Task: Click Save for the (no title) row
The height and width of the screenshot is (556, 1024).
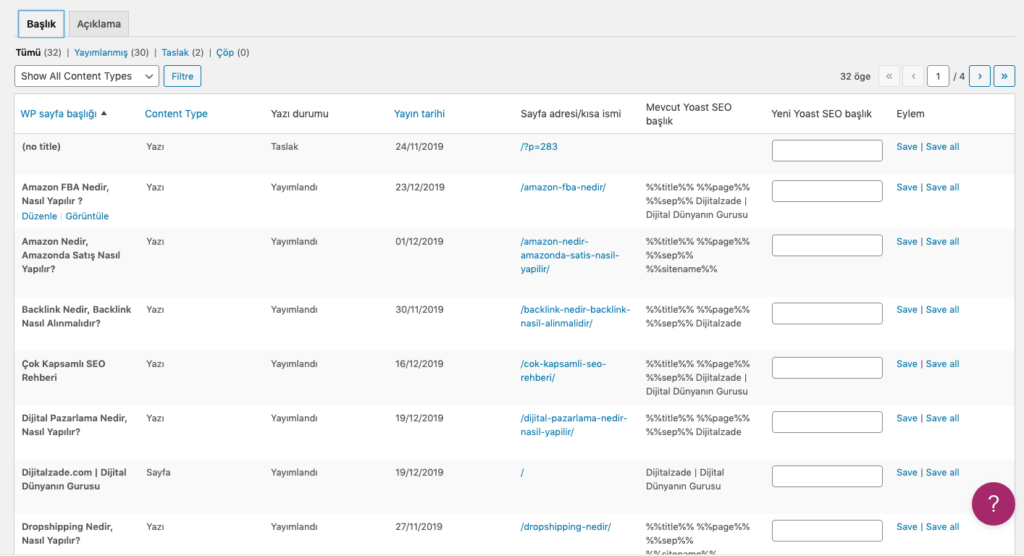Action: pos(906,147)
